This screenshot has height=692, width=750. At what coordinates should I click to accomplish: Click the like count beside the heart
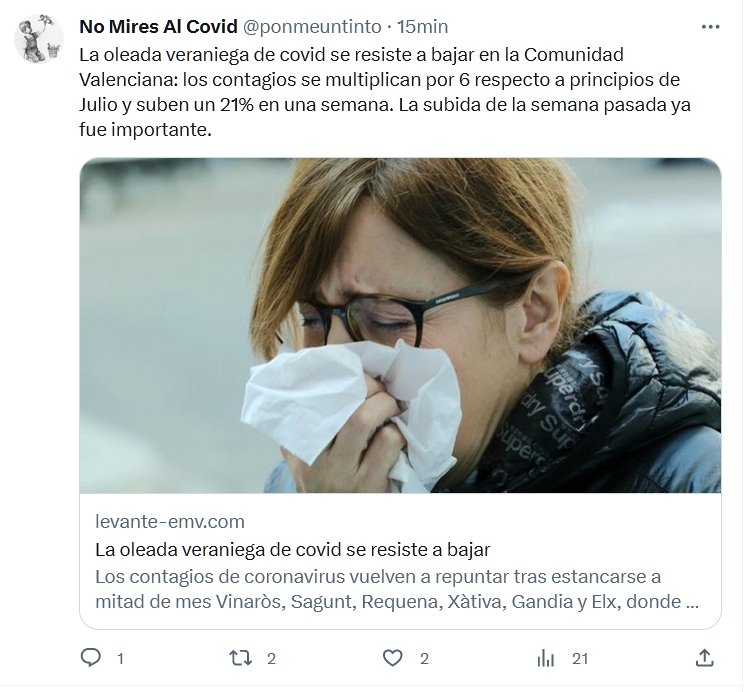[x=424, y=659]
